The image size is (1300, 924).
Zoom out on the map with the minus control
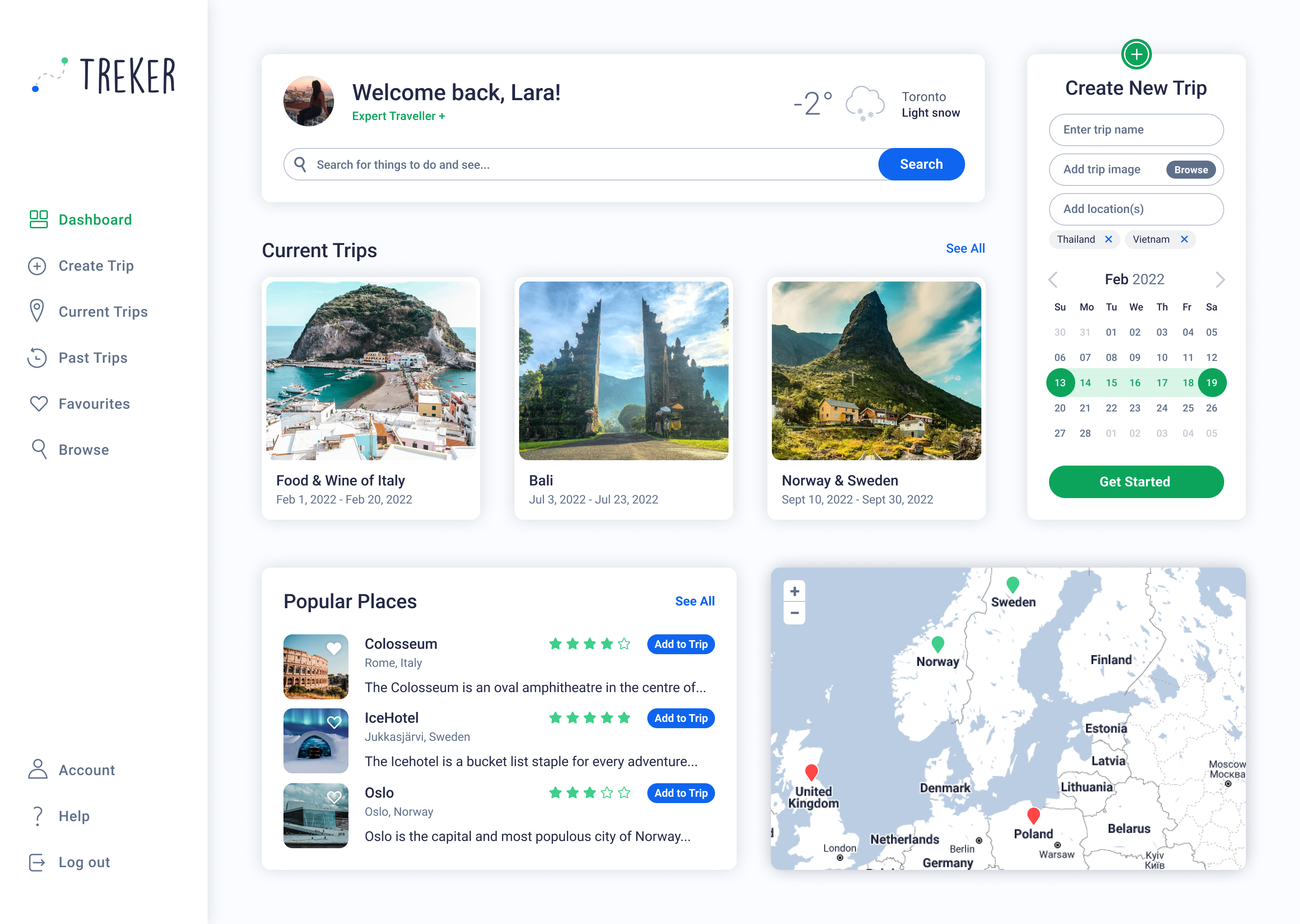coord(794,613)
